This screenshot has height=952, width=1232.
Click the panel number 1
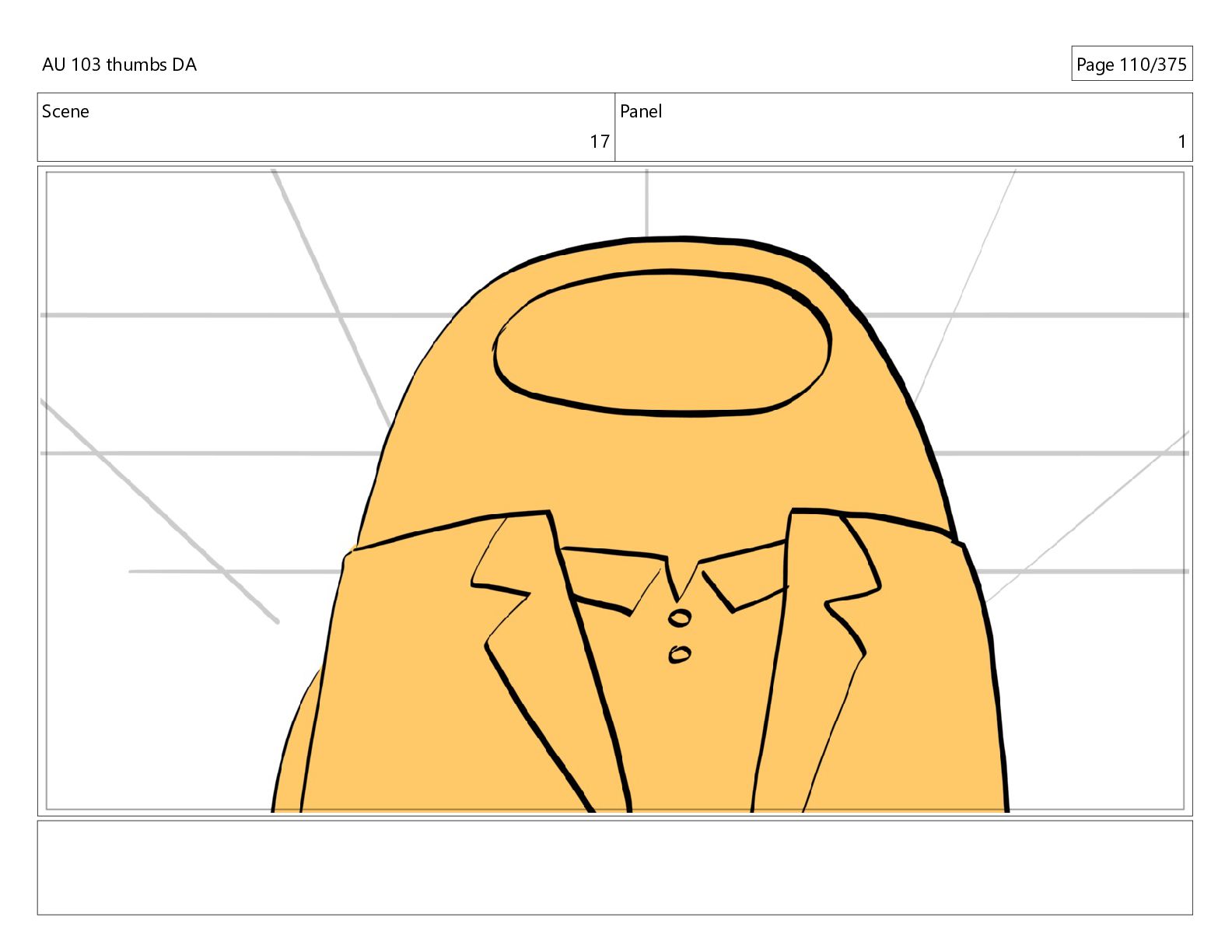[x=1181, y=142]
